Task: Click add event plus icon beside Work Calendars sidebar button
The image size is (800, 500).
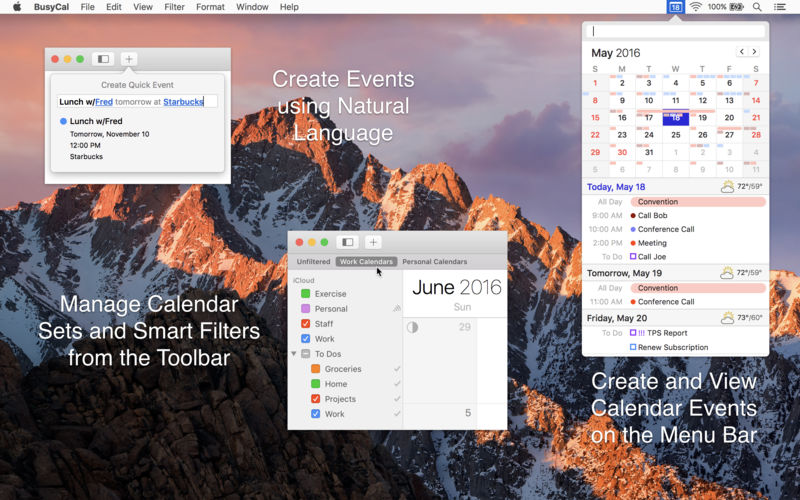Action: [373, 242]
